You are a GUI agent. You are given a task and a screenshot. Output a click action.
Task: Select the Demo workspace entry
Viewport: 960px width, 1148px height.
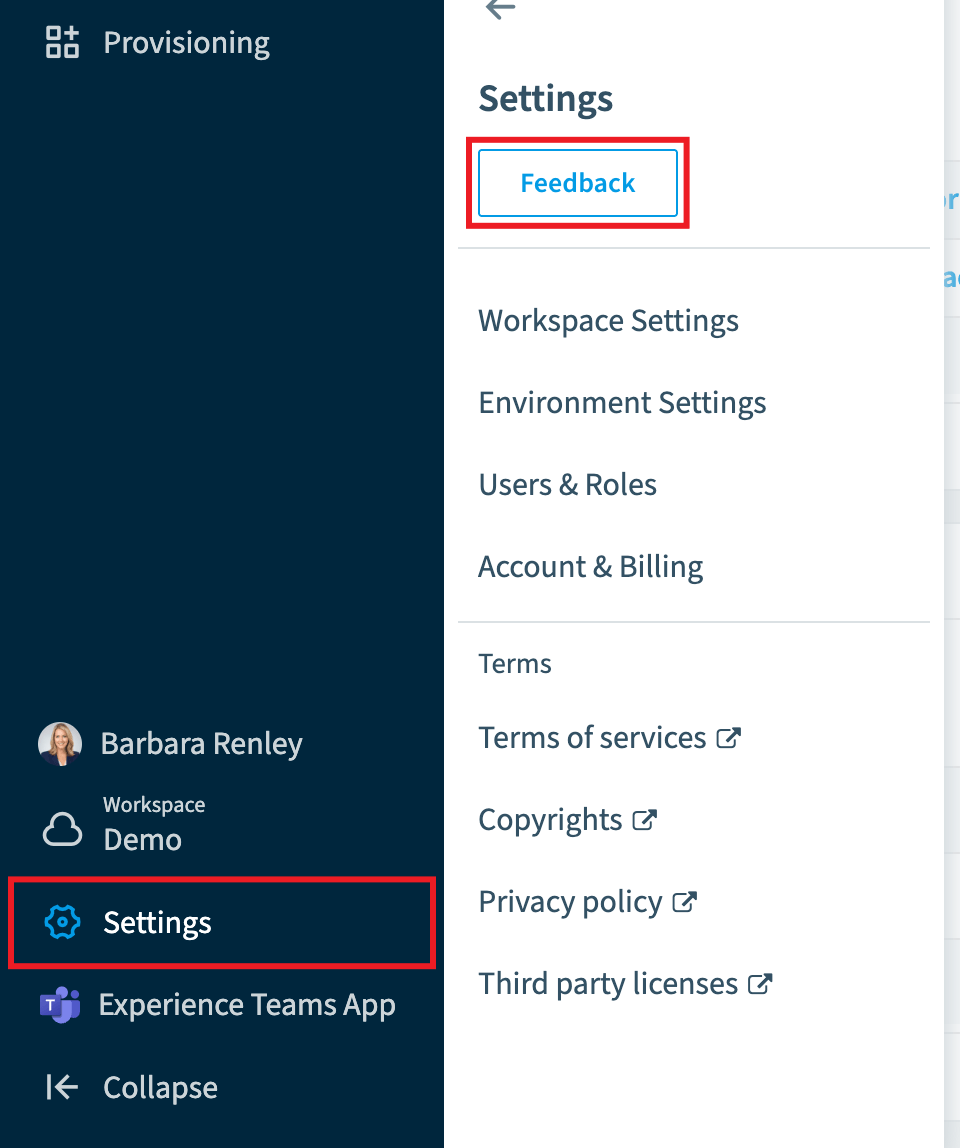[142, 839]
